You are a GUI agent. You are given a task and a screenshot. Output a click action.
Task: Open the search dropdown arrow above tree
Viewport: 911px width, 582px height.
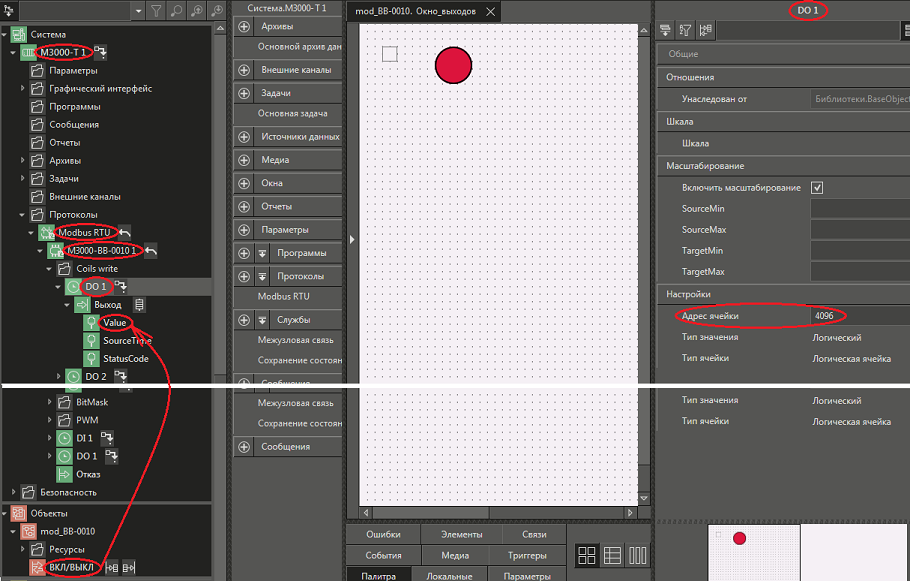tap(137, 11)
